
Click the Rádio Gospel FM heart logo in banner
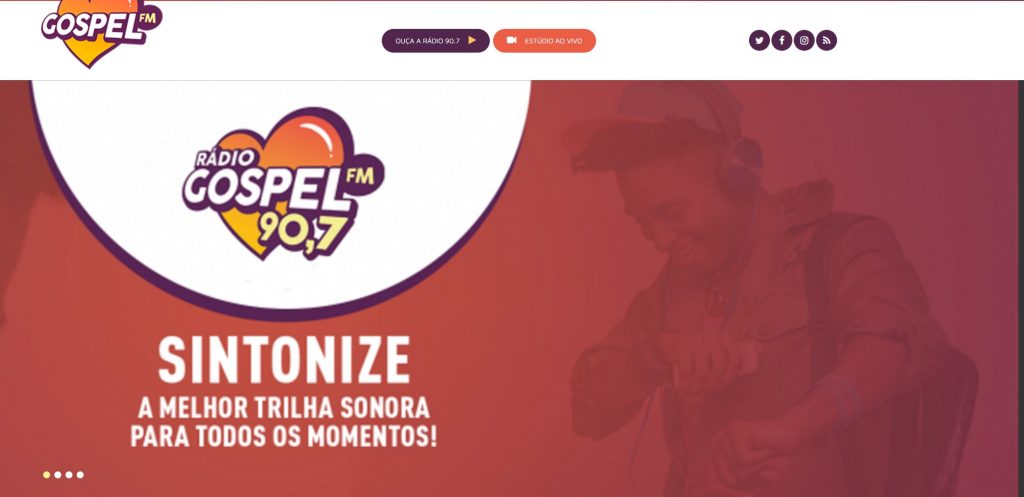283,184
